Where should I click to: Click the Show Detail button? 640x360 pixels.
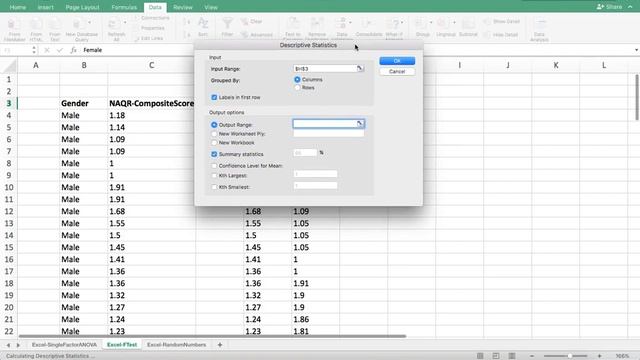point(502,21)
